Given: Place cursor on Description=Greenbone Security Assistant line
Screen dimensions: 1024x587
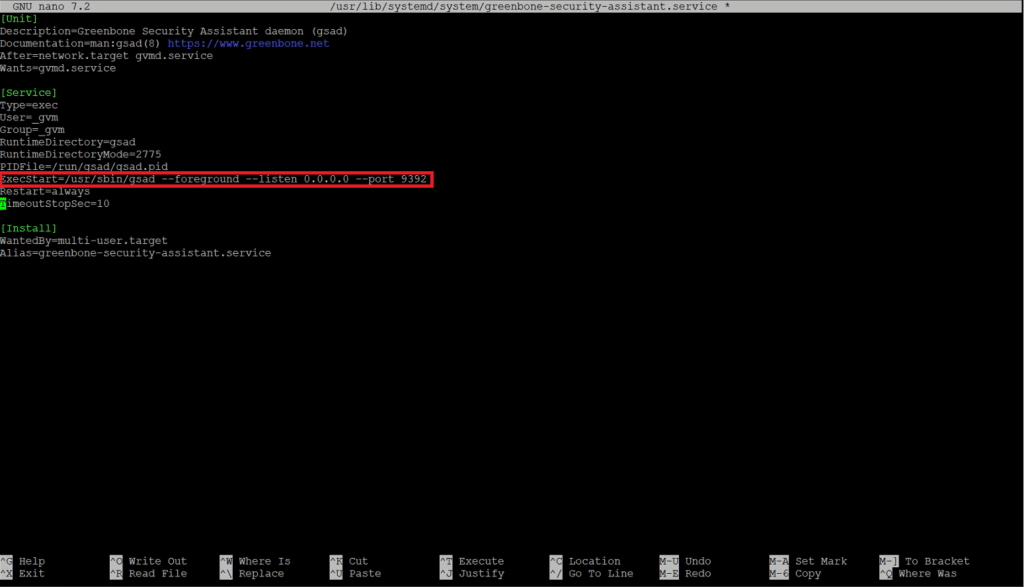Looking at the screenshot, I should (x=174, y=31).
